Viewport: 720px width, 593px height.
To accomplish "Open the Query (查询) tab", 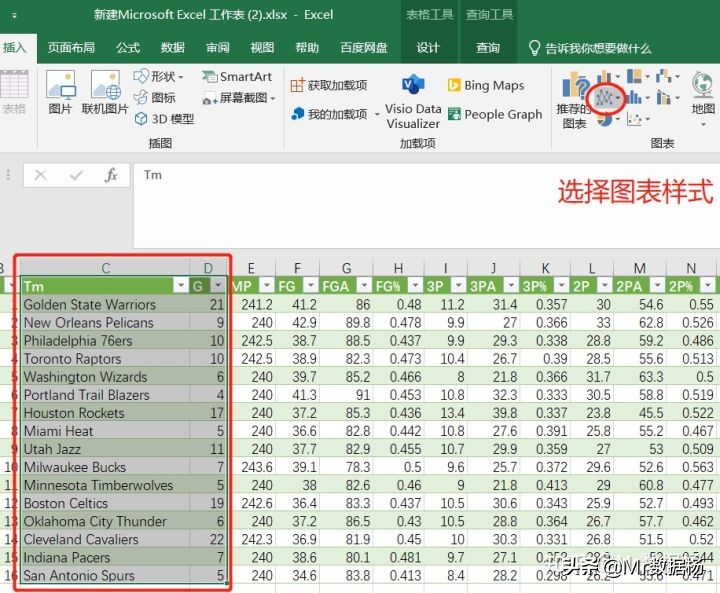I will tap(488, 48).
